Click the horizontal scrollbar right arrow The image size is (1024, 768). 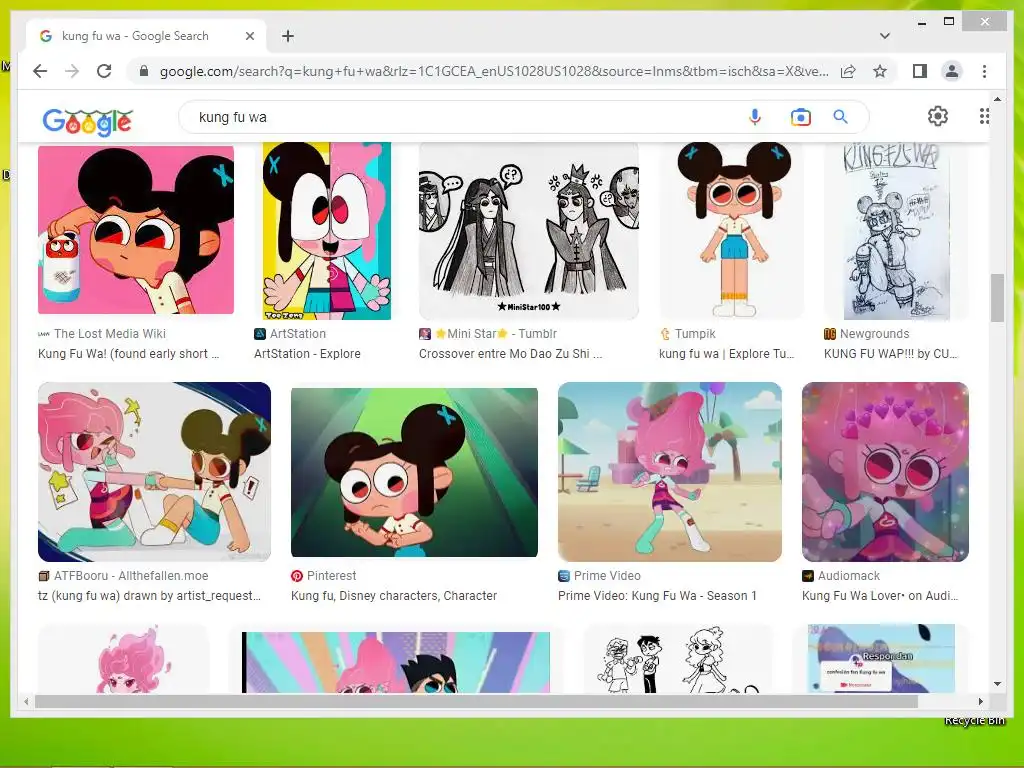pos(980,701)
